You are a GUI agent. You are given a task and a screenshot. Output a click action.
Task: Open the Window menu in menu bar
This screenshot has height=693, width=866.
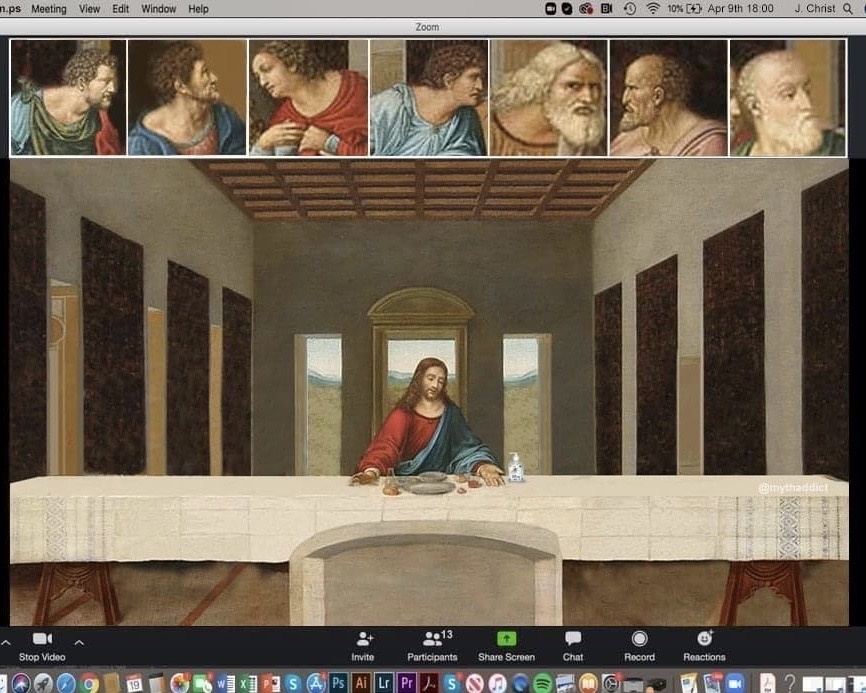[x=158, y=8]
